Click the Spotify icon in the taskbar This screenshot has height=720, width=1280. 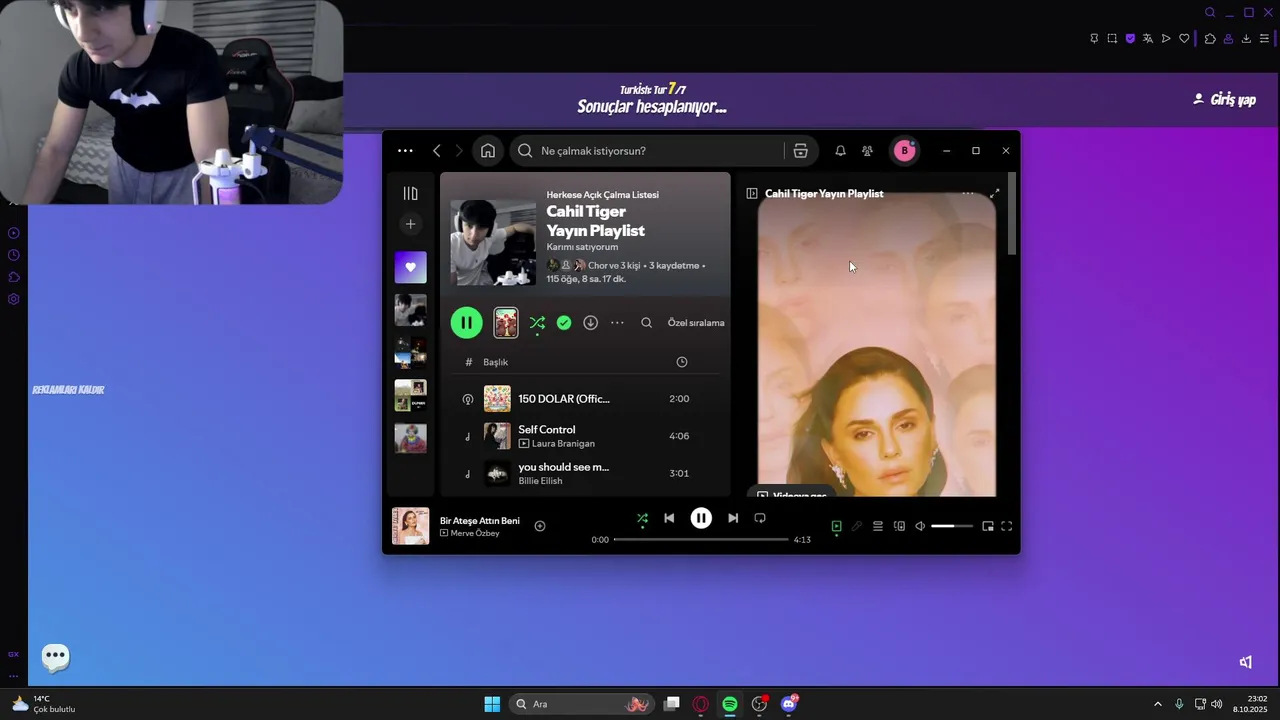[730, 704]
